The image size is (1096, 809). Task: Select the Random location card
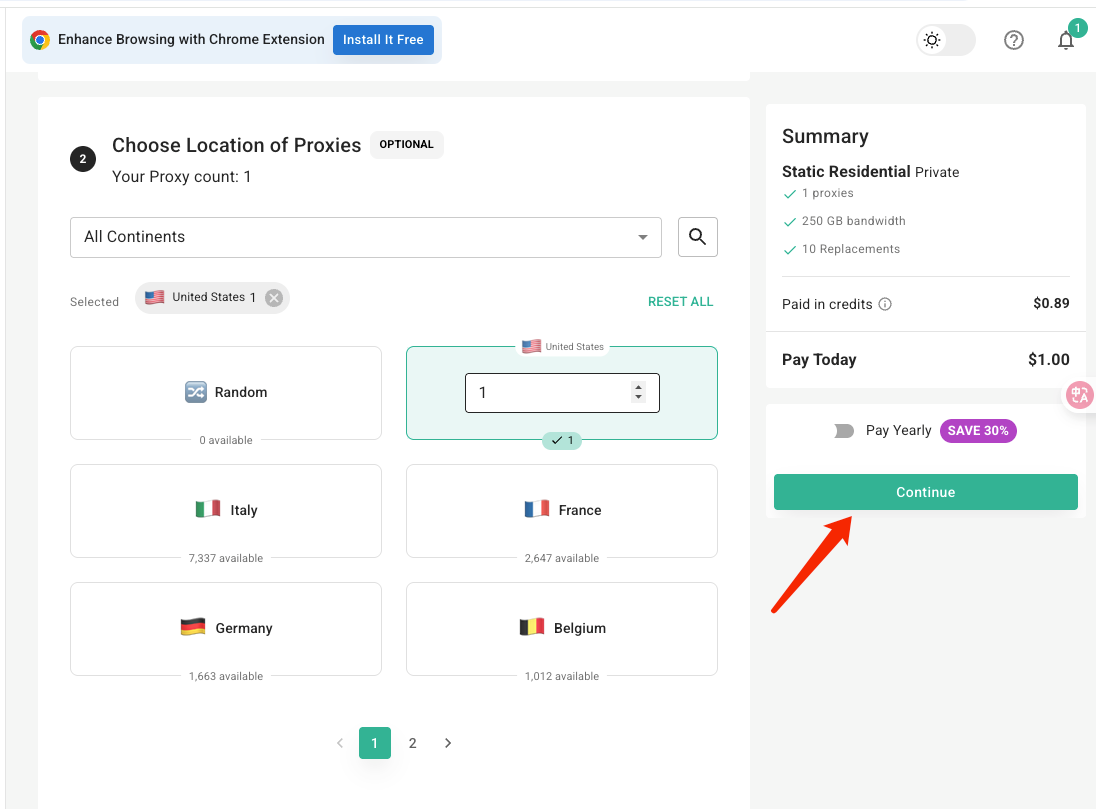click(226, 393)
